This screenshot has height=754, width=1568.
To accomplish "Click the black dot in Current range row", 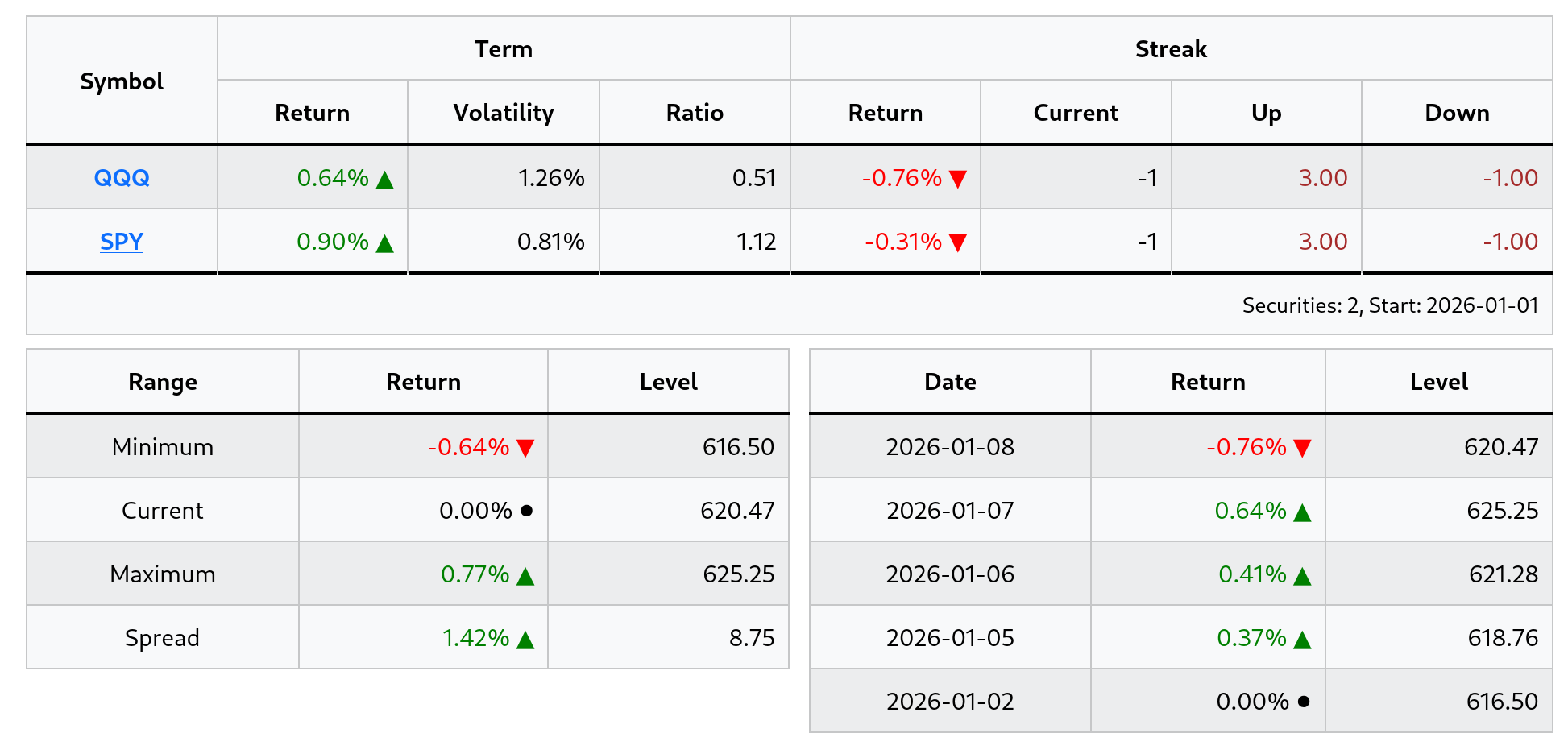I will 527,511.
